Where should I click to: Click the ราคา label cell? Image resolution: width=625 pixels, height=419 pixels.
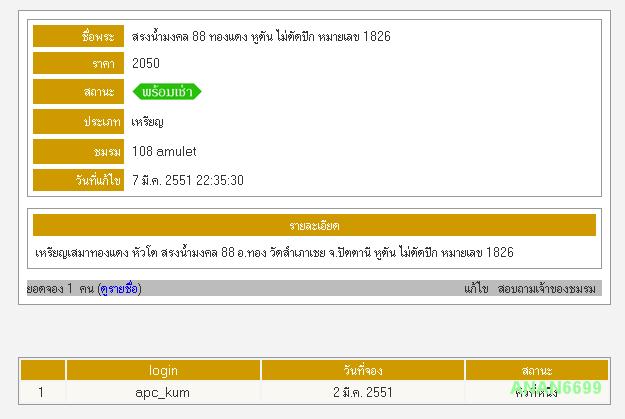pos(78,63)
